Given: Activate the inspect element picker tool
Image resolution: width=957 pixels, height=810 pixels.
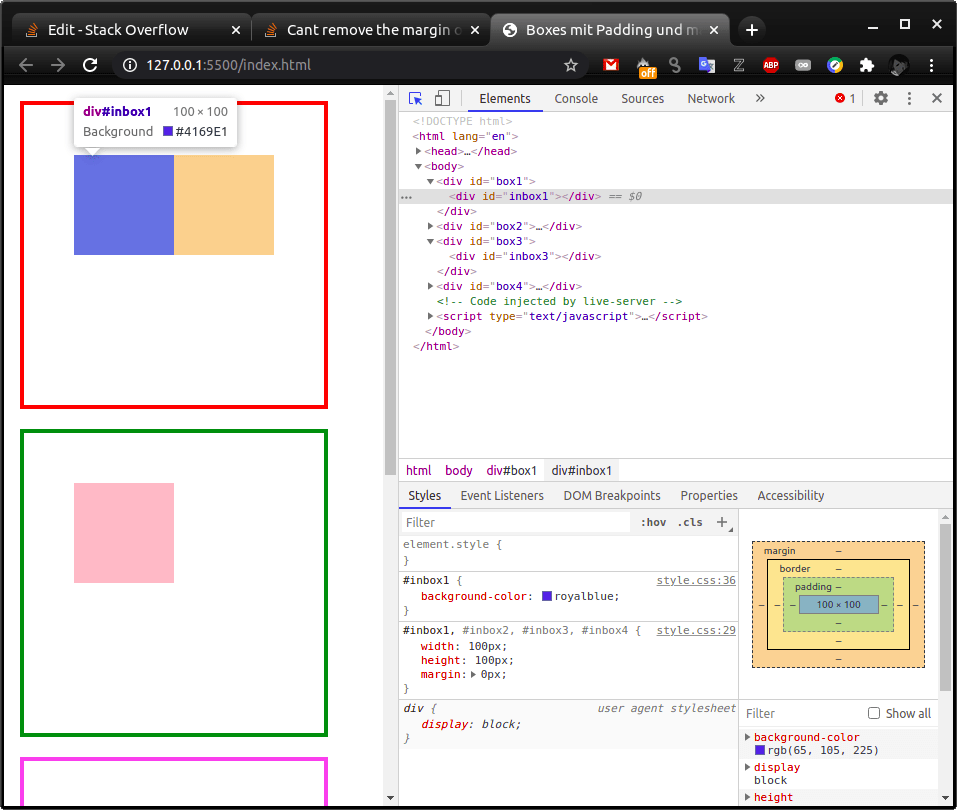Looking at the screenshot, I should point(416,98).
